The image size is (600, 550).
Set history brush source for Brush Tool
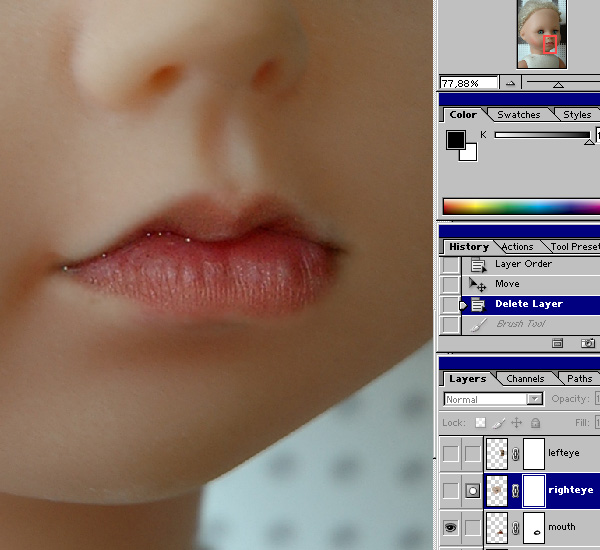pyautogui.click(x=450, y=325)
